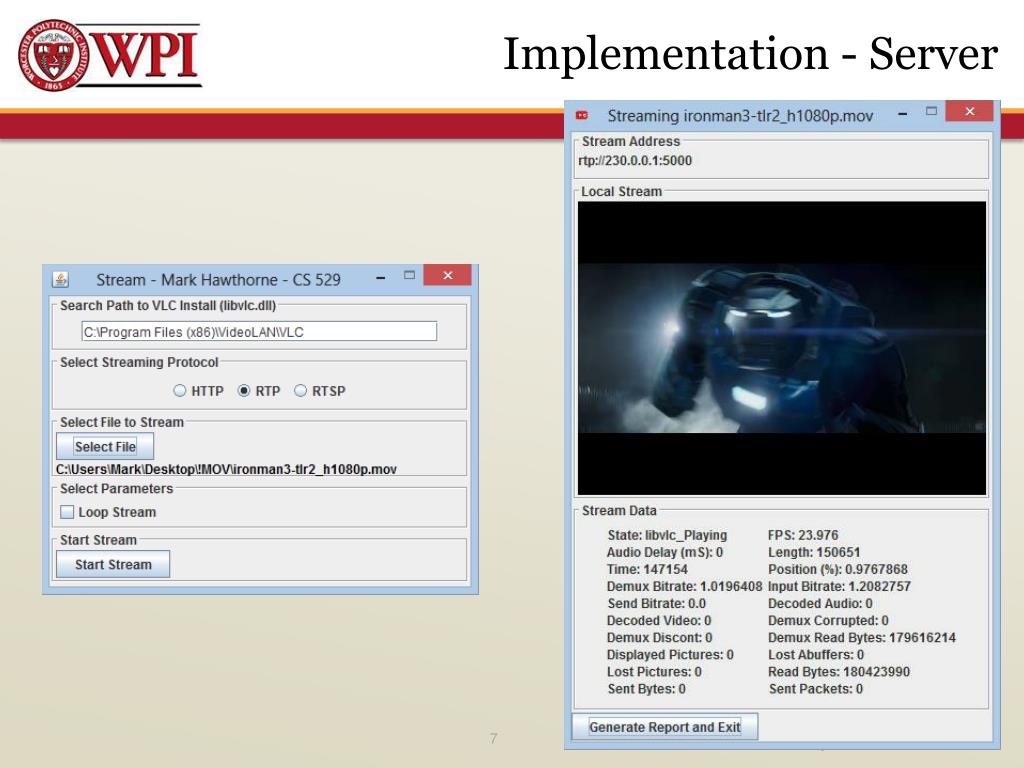This screenshot has width=1024, height=768.
Task: Click the VLC install path input field
Action: tap(259, 332)
